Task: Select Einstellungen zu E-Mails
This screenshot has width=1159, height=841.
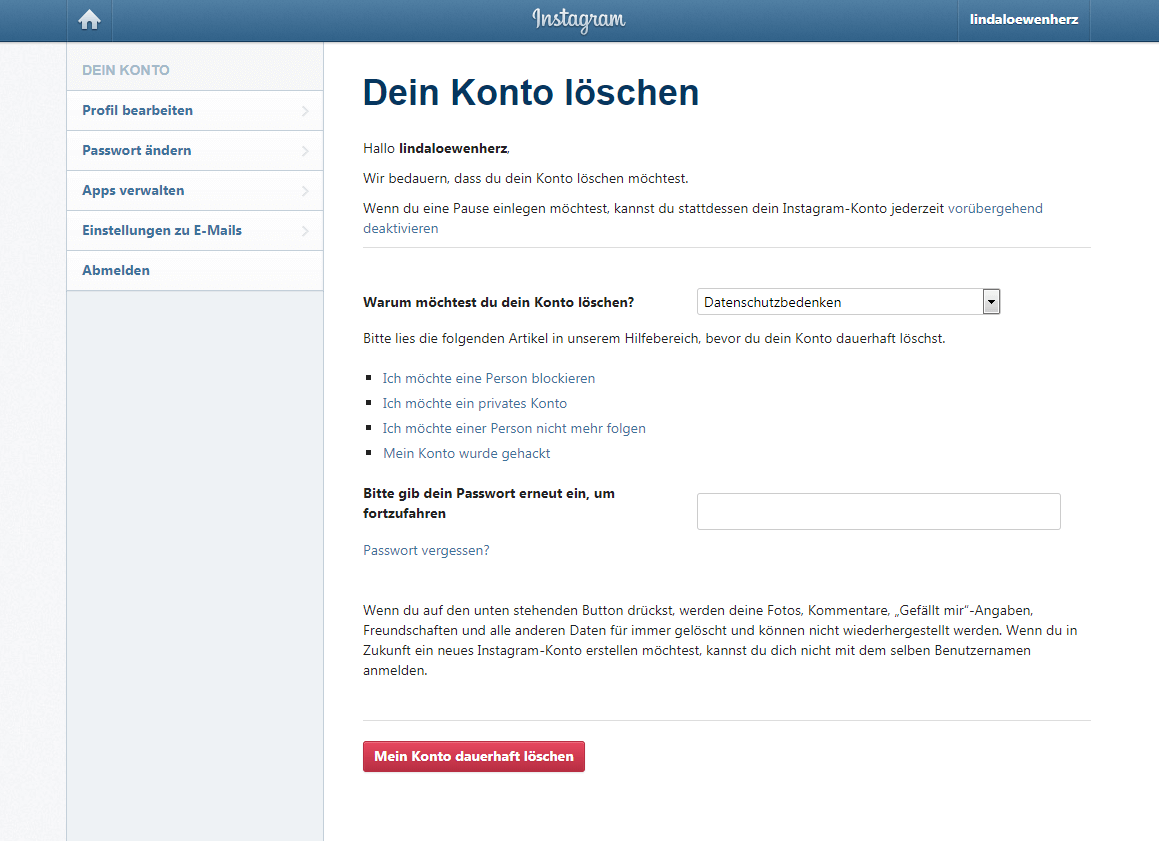Action: tap(162, 230)
